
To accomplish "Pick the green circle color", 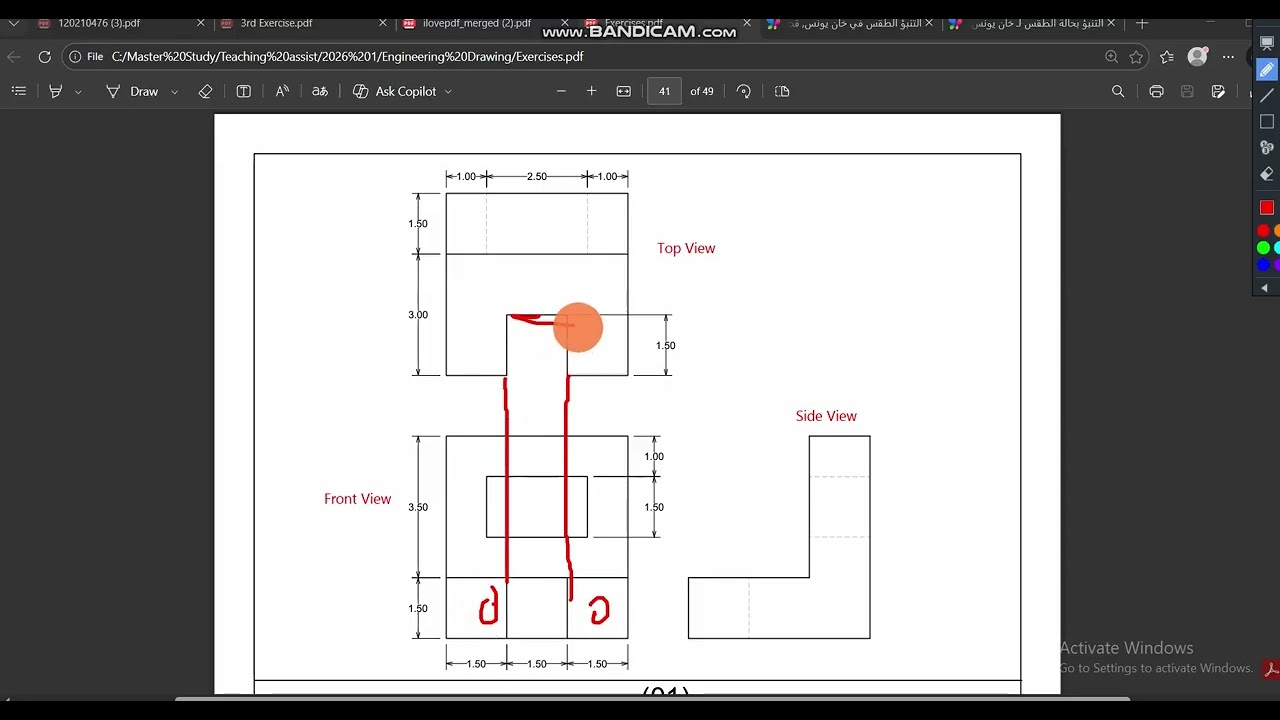I will pos(1263,248).
